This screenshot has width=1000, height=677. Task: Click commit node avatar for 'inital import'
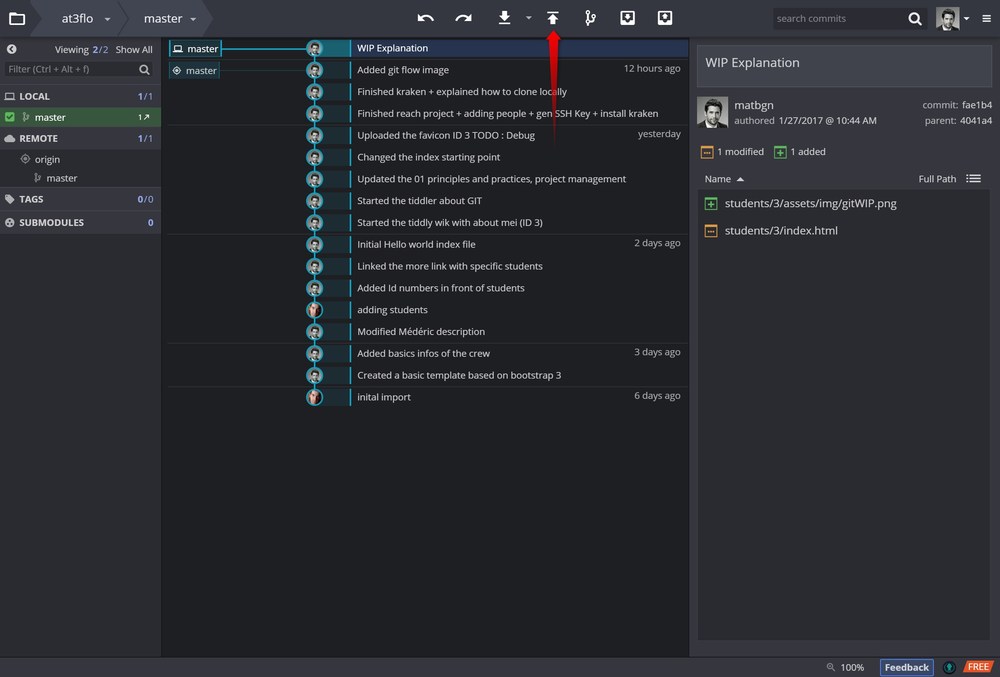click(314, 397)
